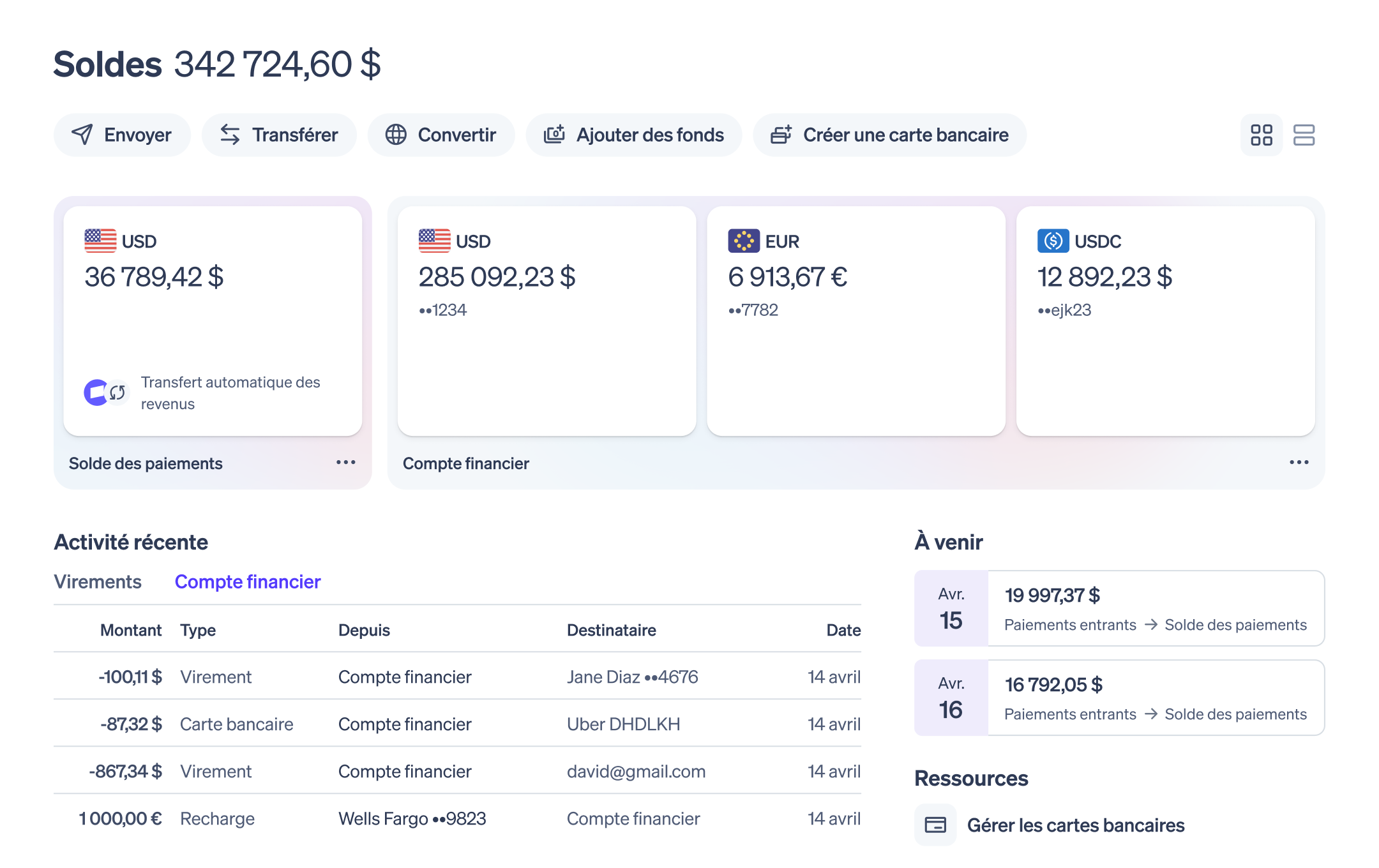Screen dimensions: 1379x868
Task: Click the 1 000,00 € amount cell
Action: coord(120,818)
